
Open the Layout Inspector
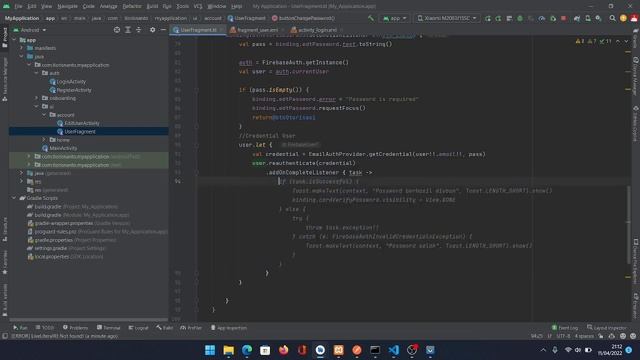606,328
